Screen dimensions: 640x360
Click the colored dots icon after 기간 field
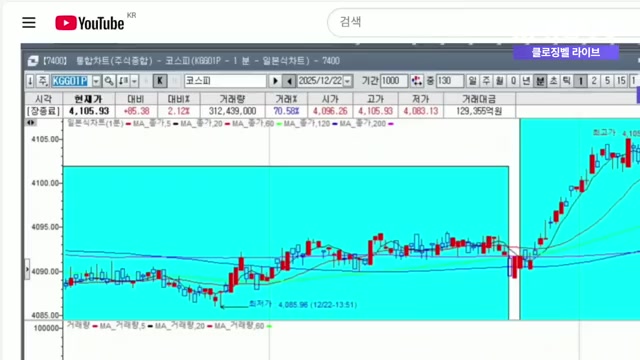tap(417, 81)
